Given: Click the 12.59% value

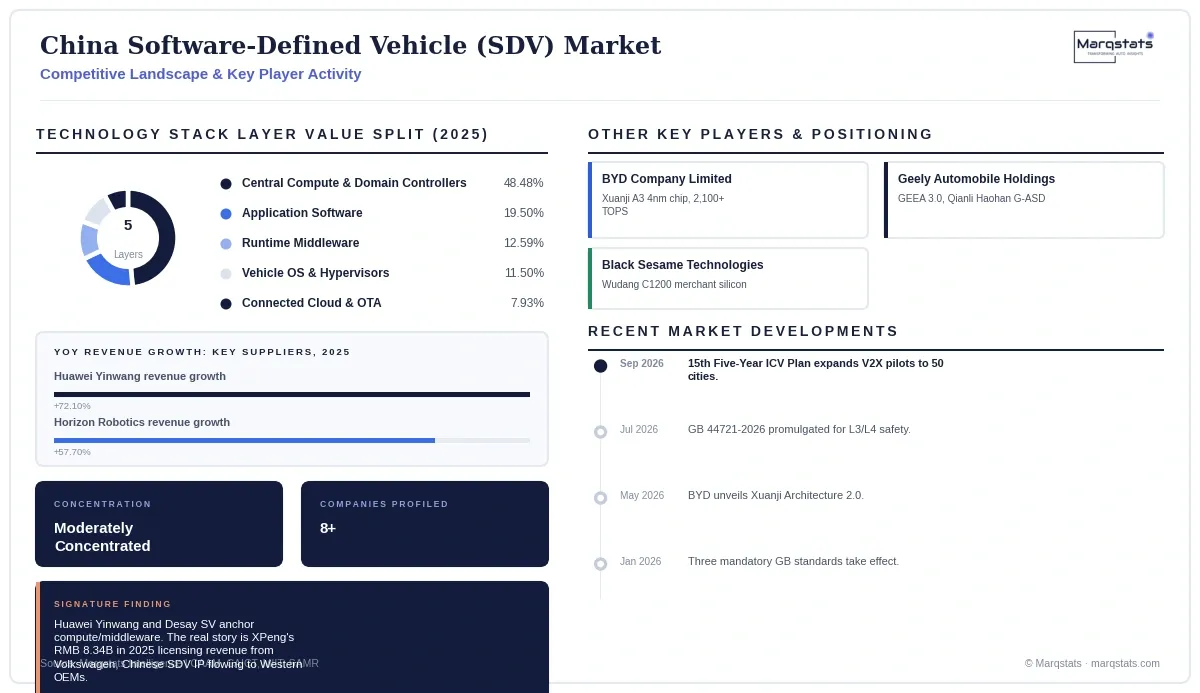Looking at the screenshot, I should [524, 243].
